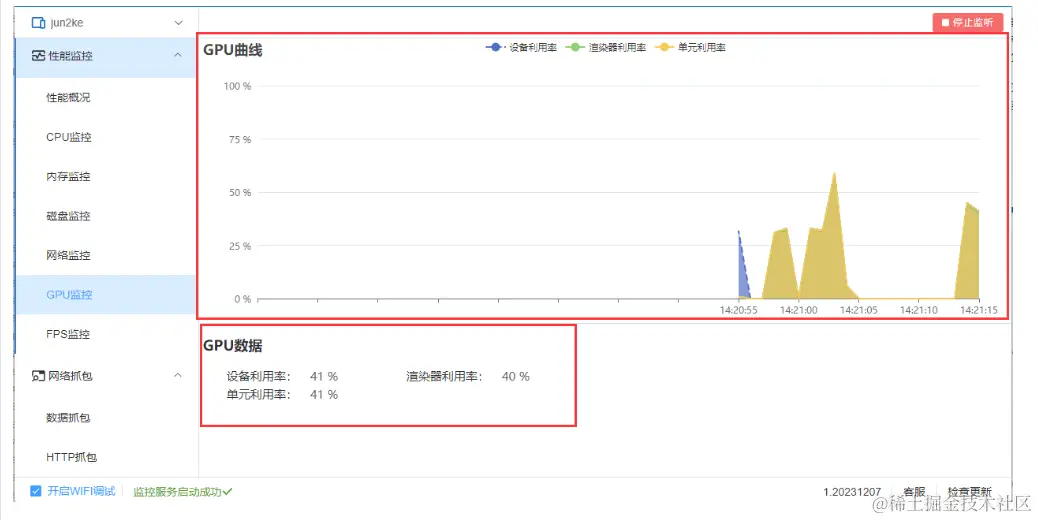Uncheck the 开启WIFI调试 checkbox
The width and height of the screenshot is (1038, 520).
36,491
